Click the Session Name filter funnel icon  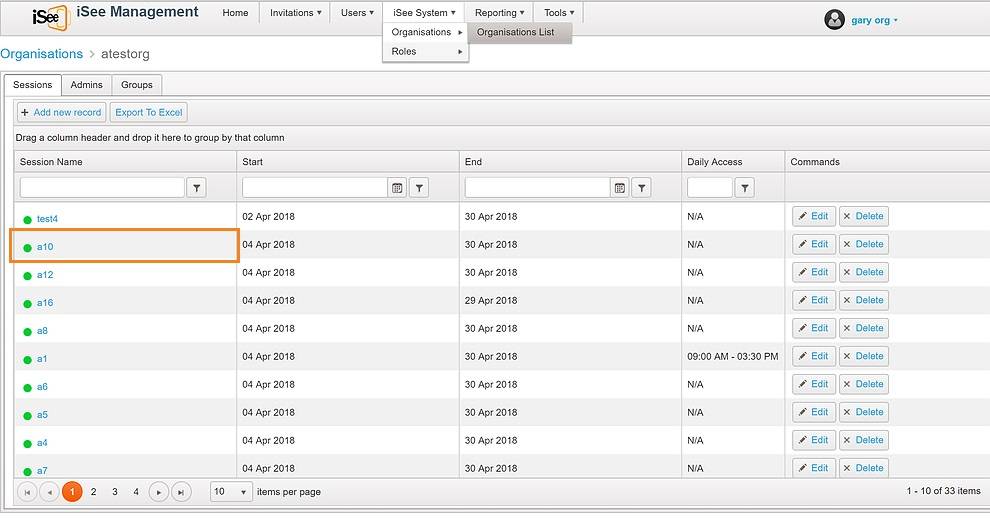coord(196,188)
